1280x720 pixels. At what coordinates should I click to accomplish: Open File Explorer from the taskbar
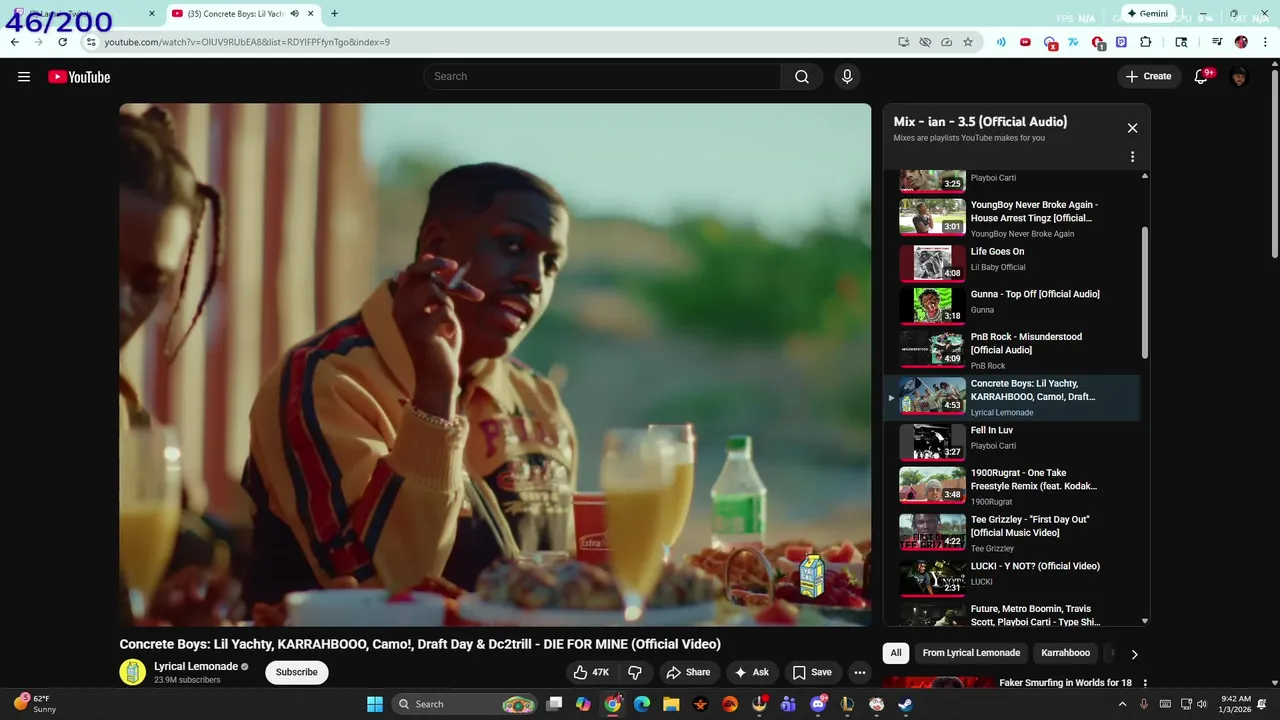(x=671, y=704)
